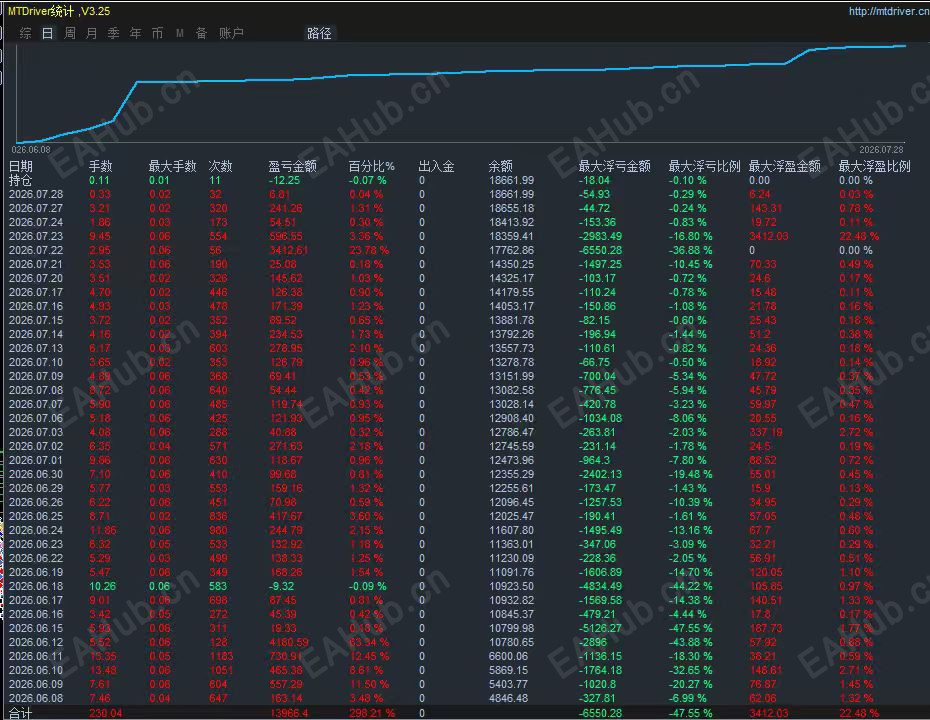Select the 持仓 open positions row label
Image resolution: width=930 pixels, height=720 pixels.
tap(21, 180)
